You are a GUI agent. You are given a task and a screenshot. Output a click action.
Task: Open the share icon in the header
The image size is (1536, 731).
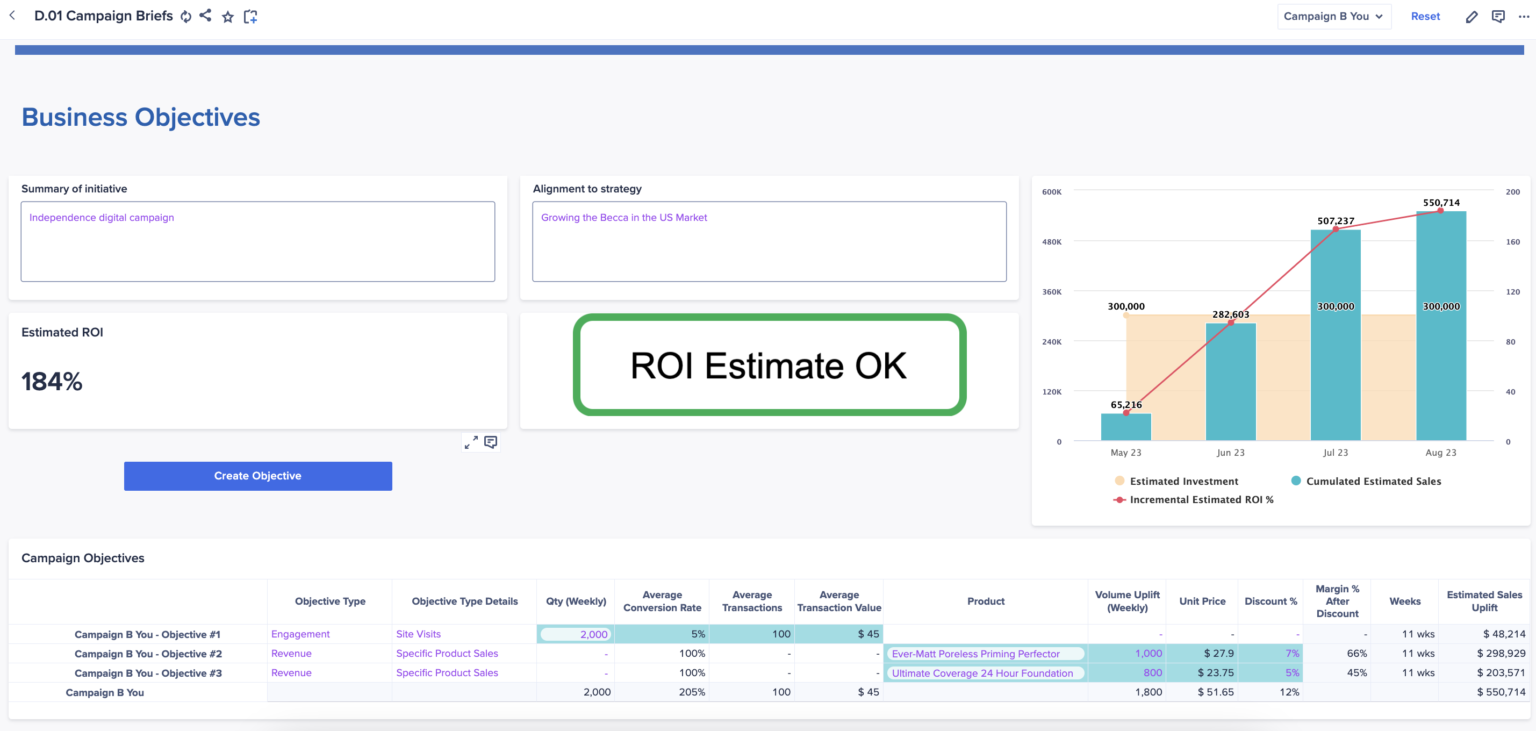click(205, 16)
